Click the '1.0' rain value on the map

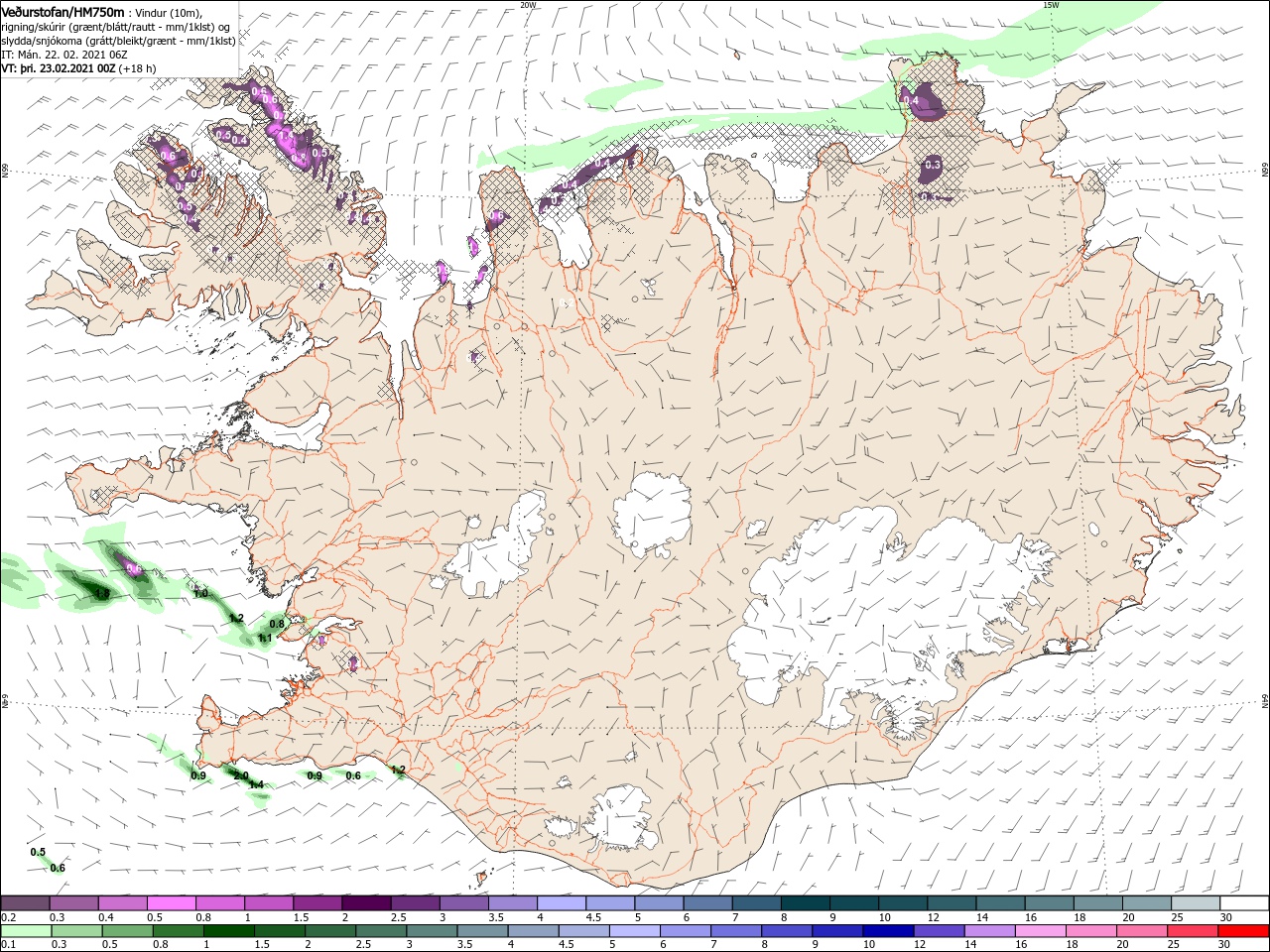(x=200, y=593)
